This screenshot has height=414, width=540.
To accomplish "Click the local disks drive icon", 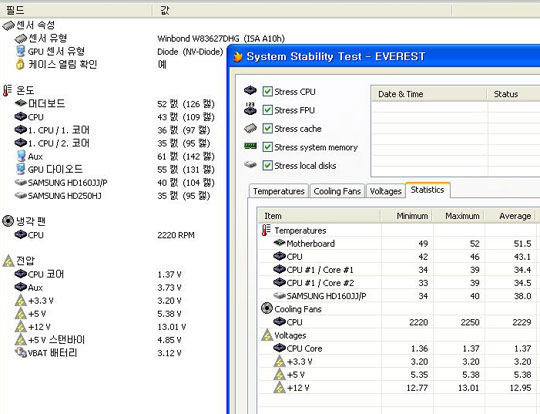I will [250, 164].
